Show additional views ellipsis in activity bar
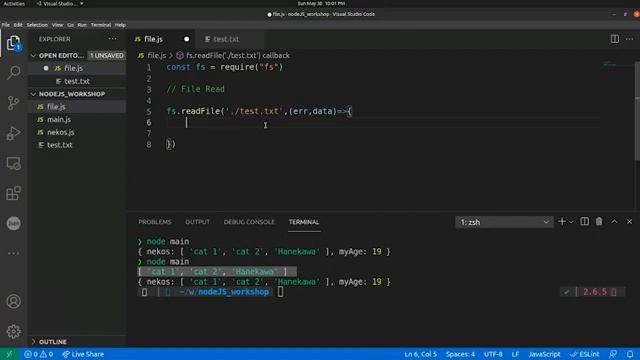Image resolution: width=640 pixels, height=360 pixels. pos(13,253)
